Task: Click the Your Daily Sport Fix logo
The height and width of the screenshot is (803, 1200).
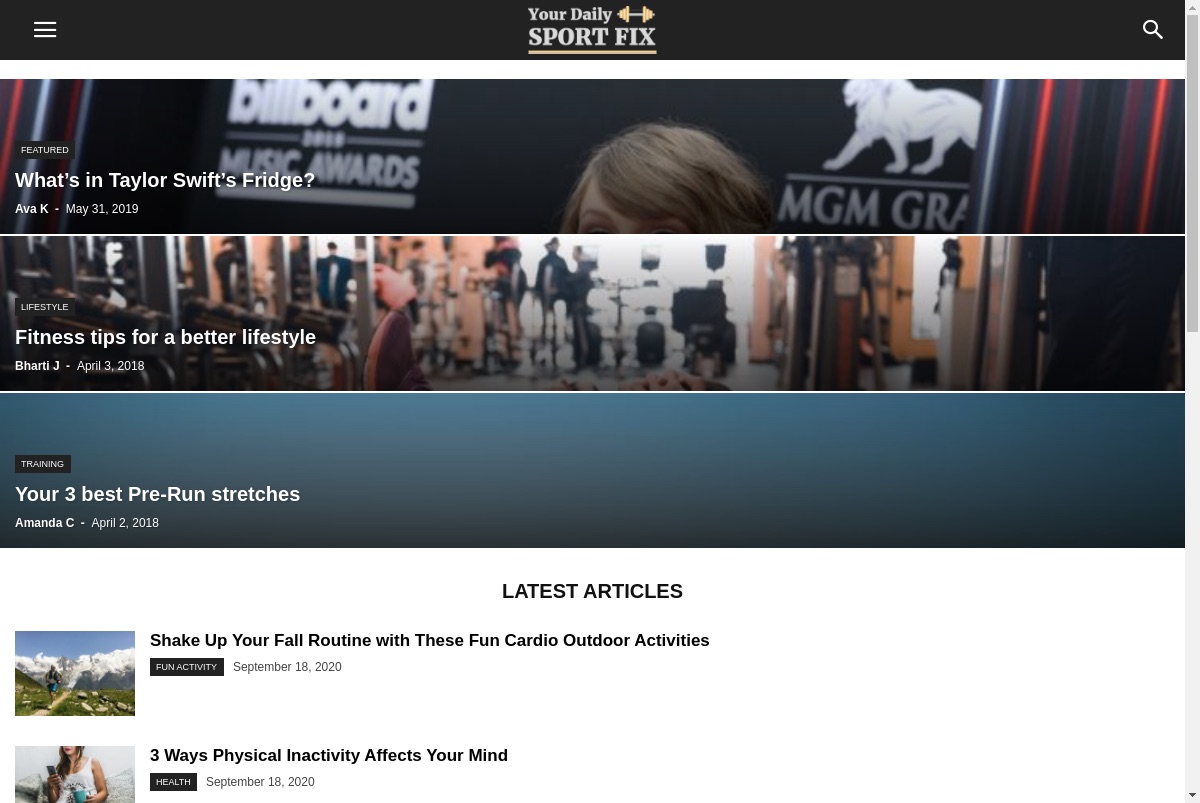Action: (x=592, y=30)
